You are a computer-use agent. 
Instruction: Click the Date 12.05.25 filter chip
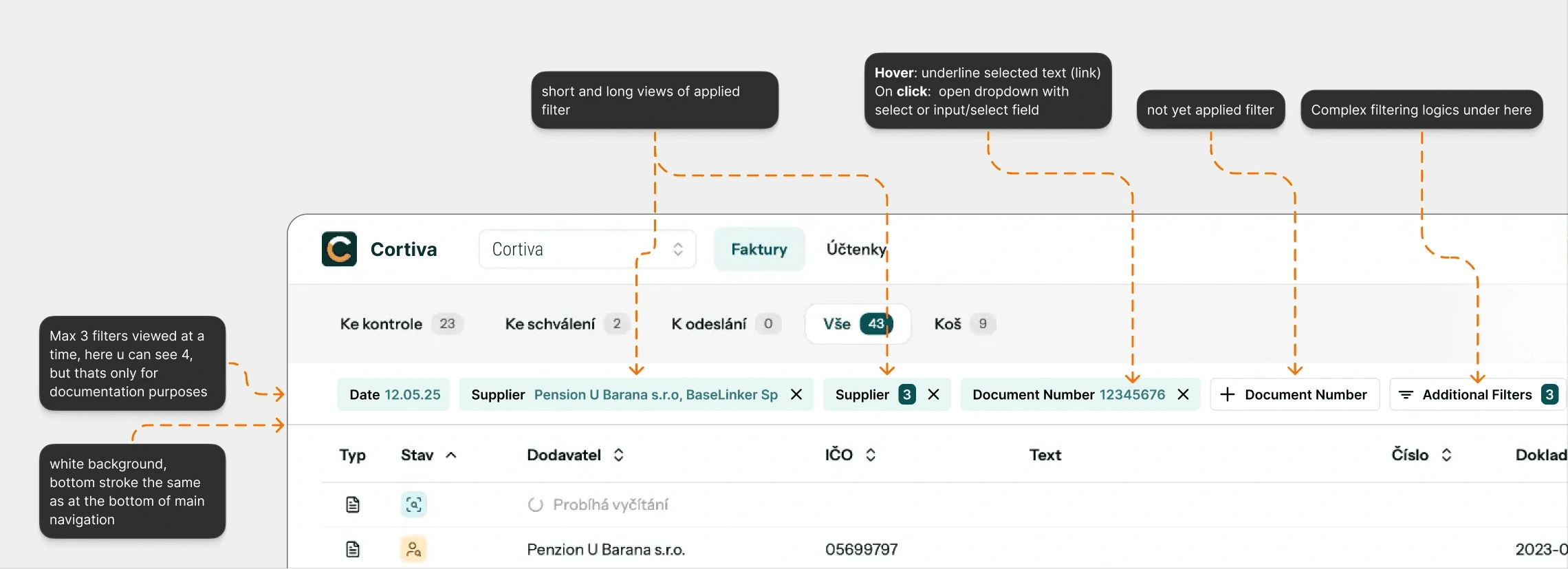pos(394,395)
